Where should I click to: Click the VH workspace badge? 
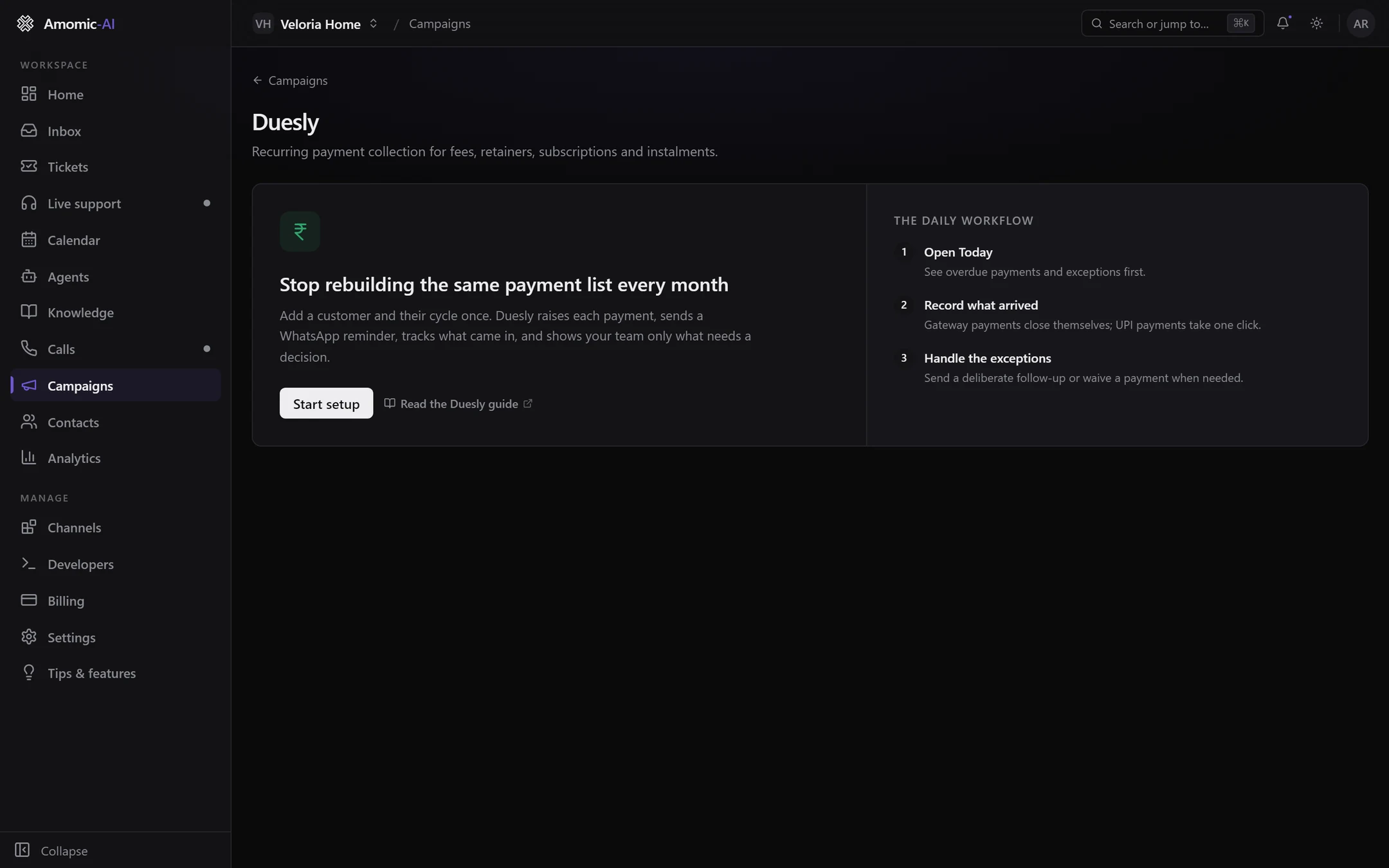(263, 24)
